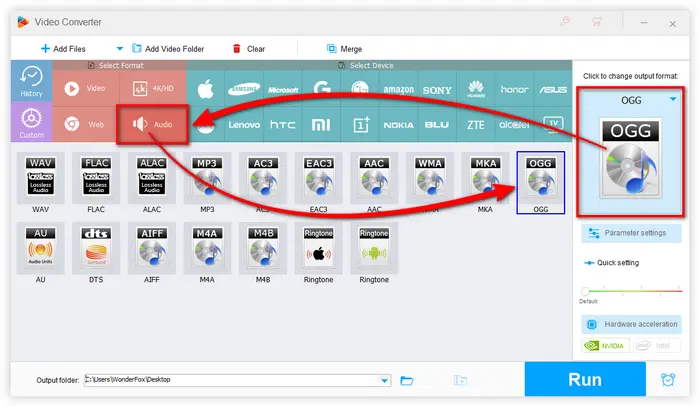Pick the ALAC lossless format
The width and height of the screenshot is (700, 407).
[x=152, y=178]
